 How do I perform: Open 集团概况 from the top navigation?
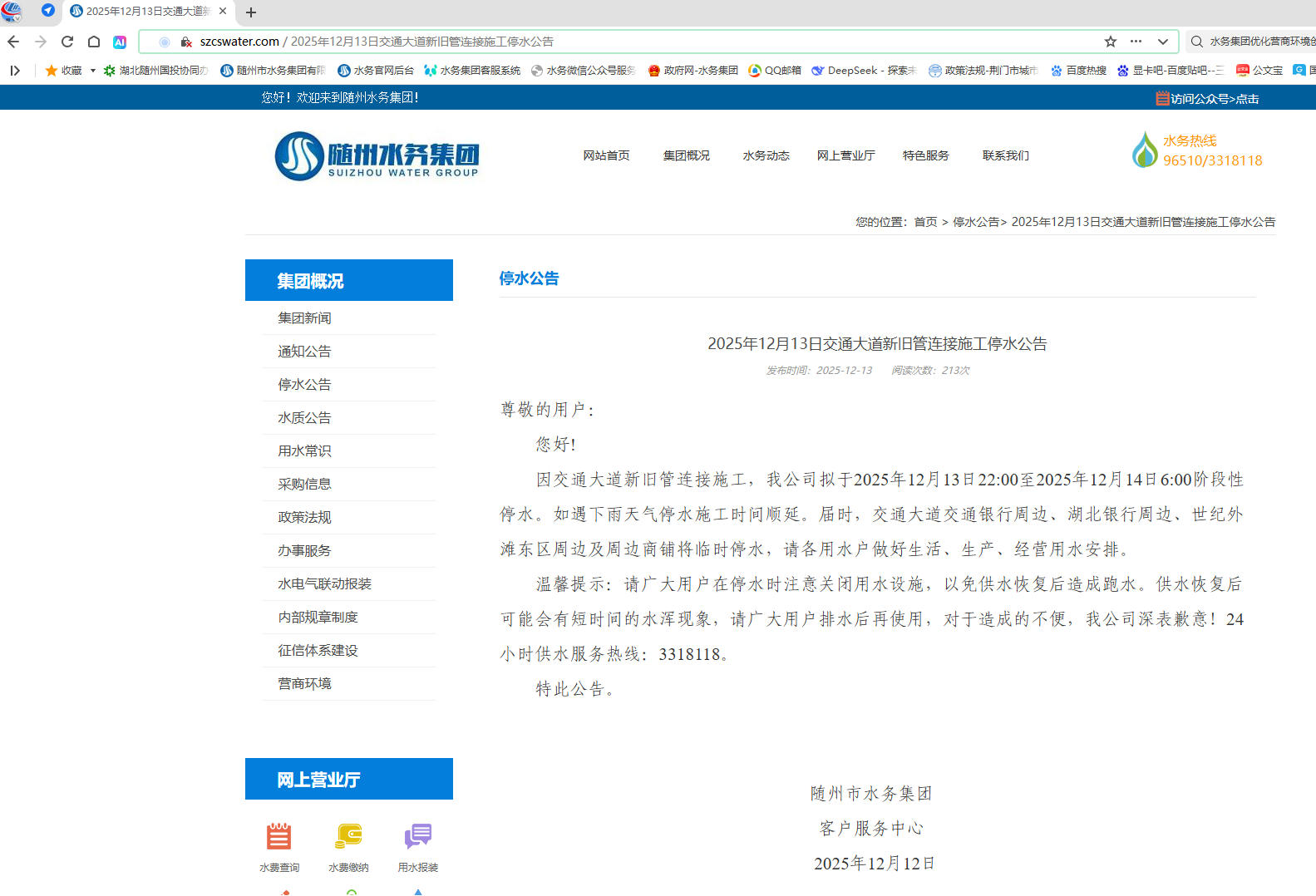tap(686, 155)
